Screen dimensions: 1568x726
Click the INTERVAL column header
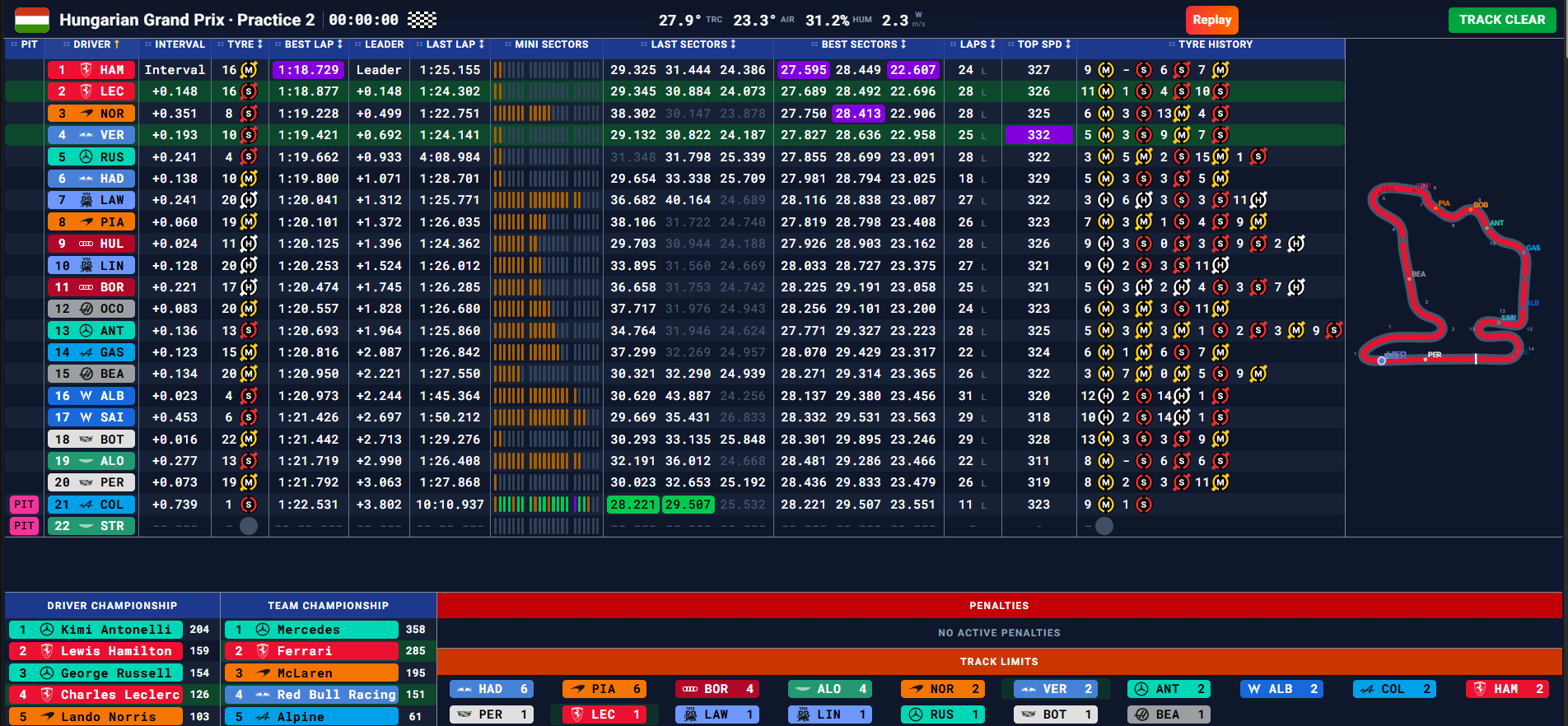pos(175,44)
